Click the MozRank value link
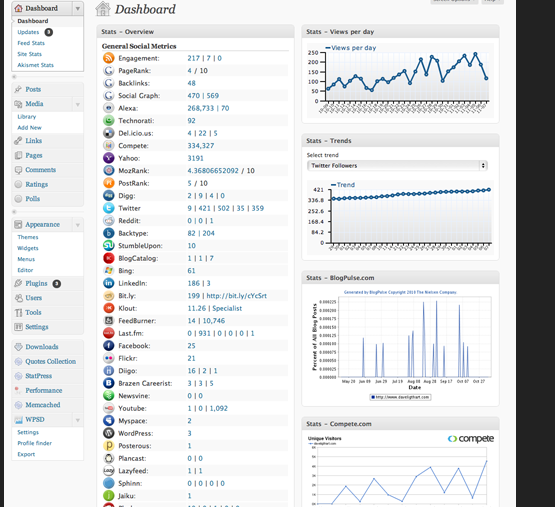Screen dimensions: 555x507 point(213,171)
